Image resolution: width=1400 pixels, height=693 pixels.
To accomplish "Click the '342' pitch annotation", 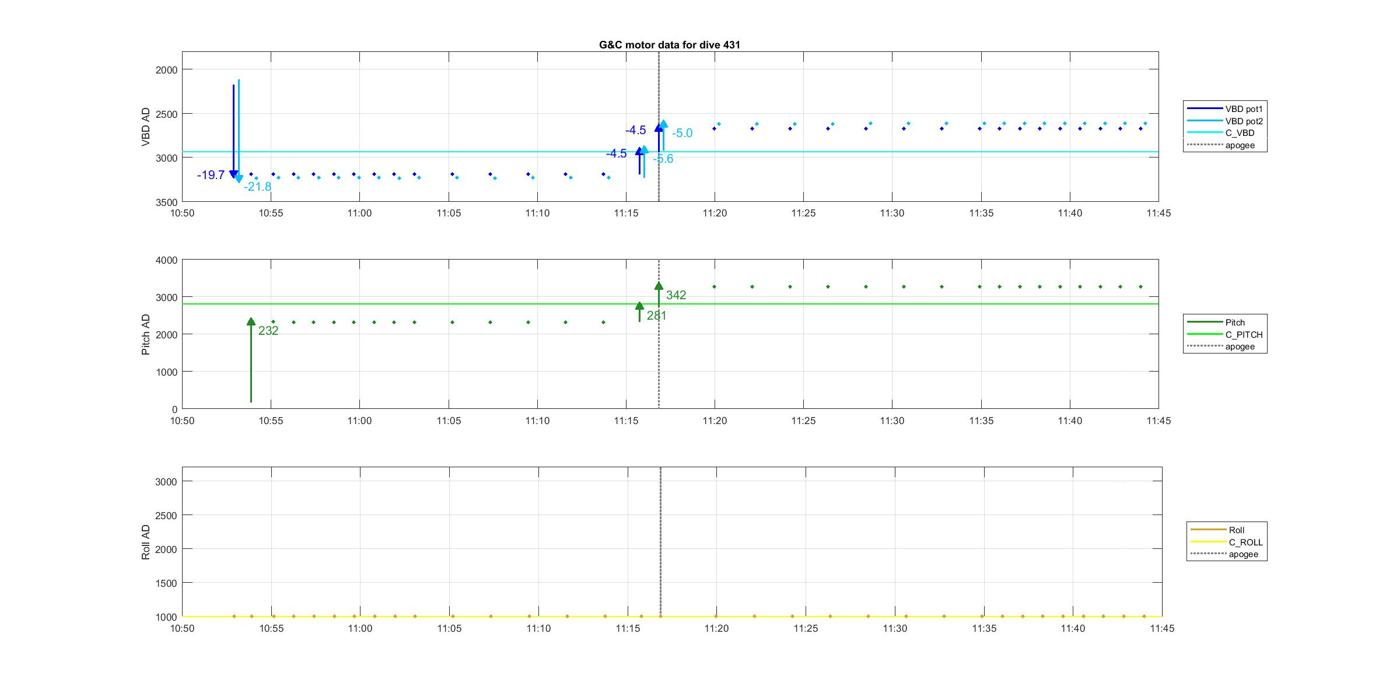I will pos(676,295).
